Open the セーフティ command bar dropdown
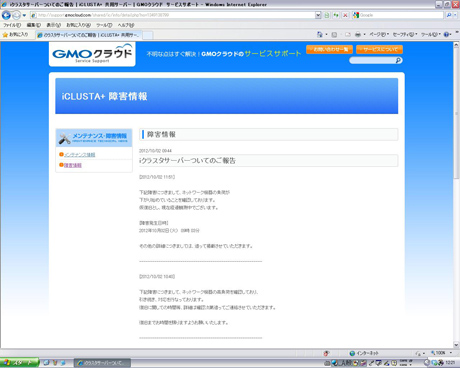The image size is (460, 368). pos(405,34)
